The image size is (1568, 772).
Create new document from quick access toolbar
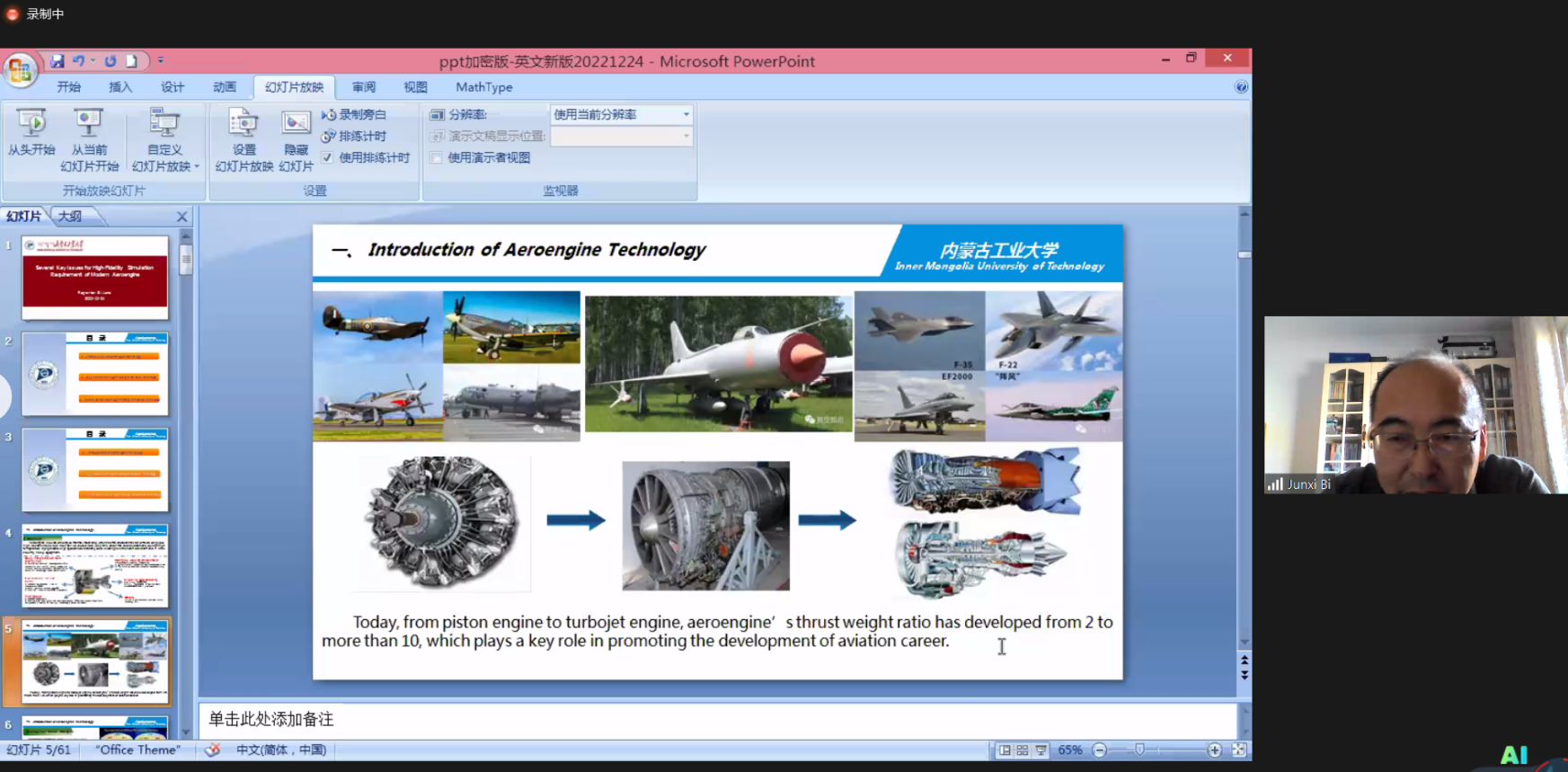pos(131,61)
